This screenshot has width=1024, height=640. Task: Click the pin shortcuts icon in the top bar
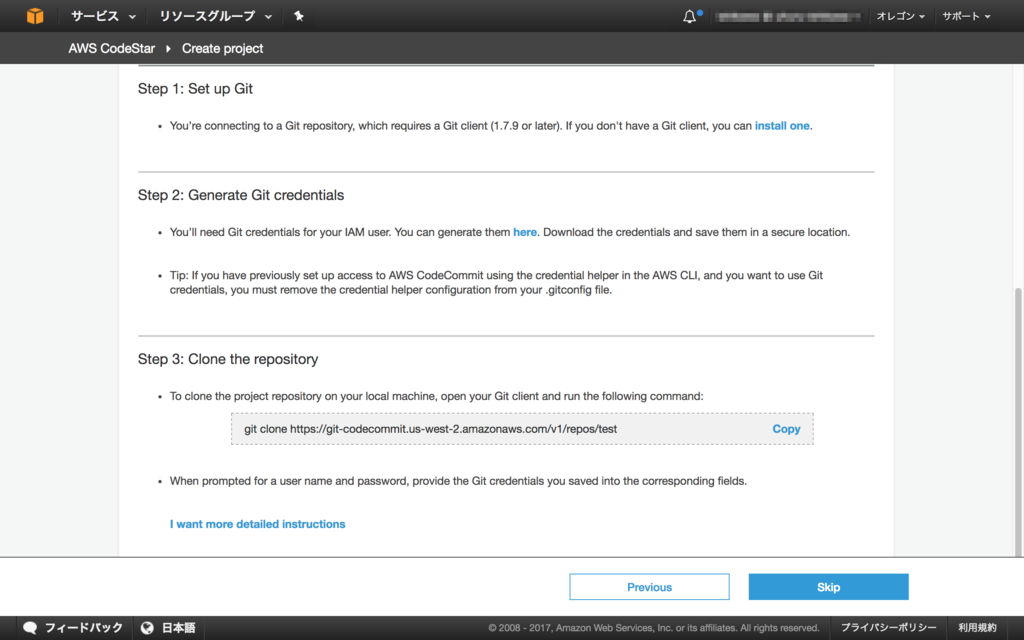coord(298,16)
